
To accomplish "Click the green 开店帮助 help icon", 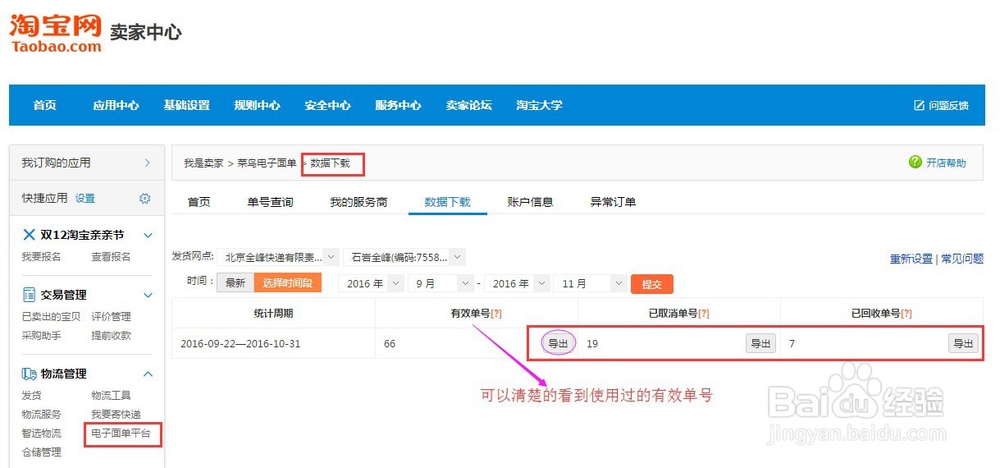I will [915, 162].
